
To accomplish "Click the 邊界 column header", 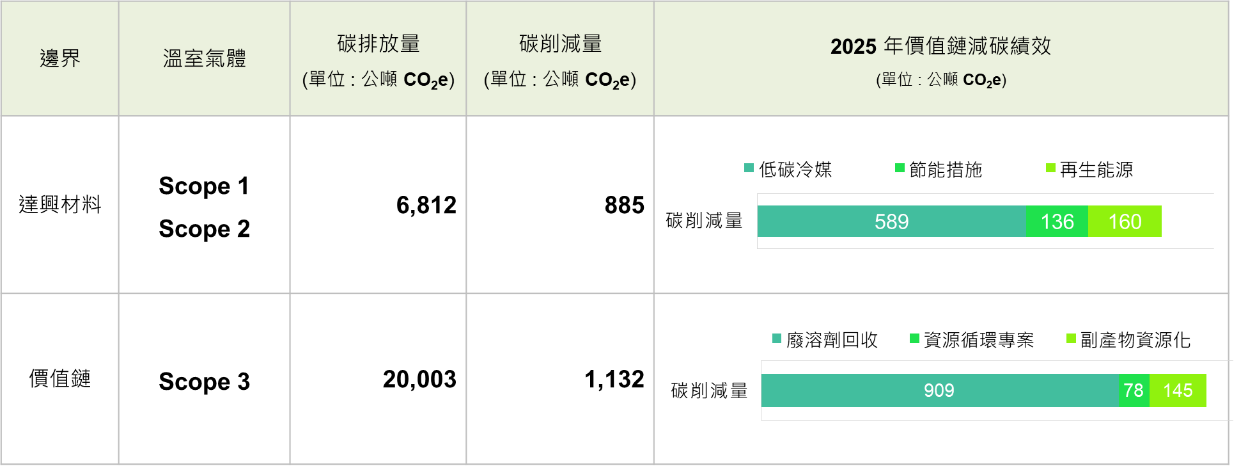I will point(60,58).
